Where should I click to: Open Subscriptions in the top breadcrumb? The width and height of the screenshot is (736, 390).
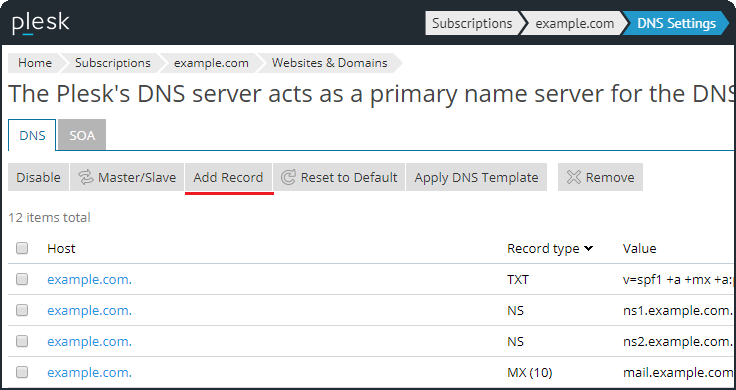click(x=472, y=23)
